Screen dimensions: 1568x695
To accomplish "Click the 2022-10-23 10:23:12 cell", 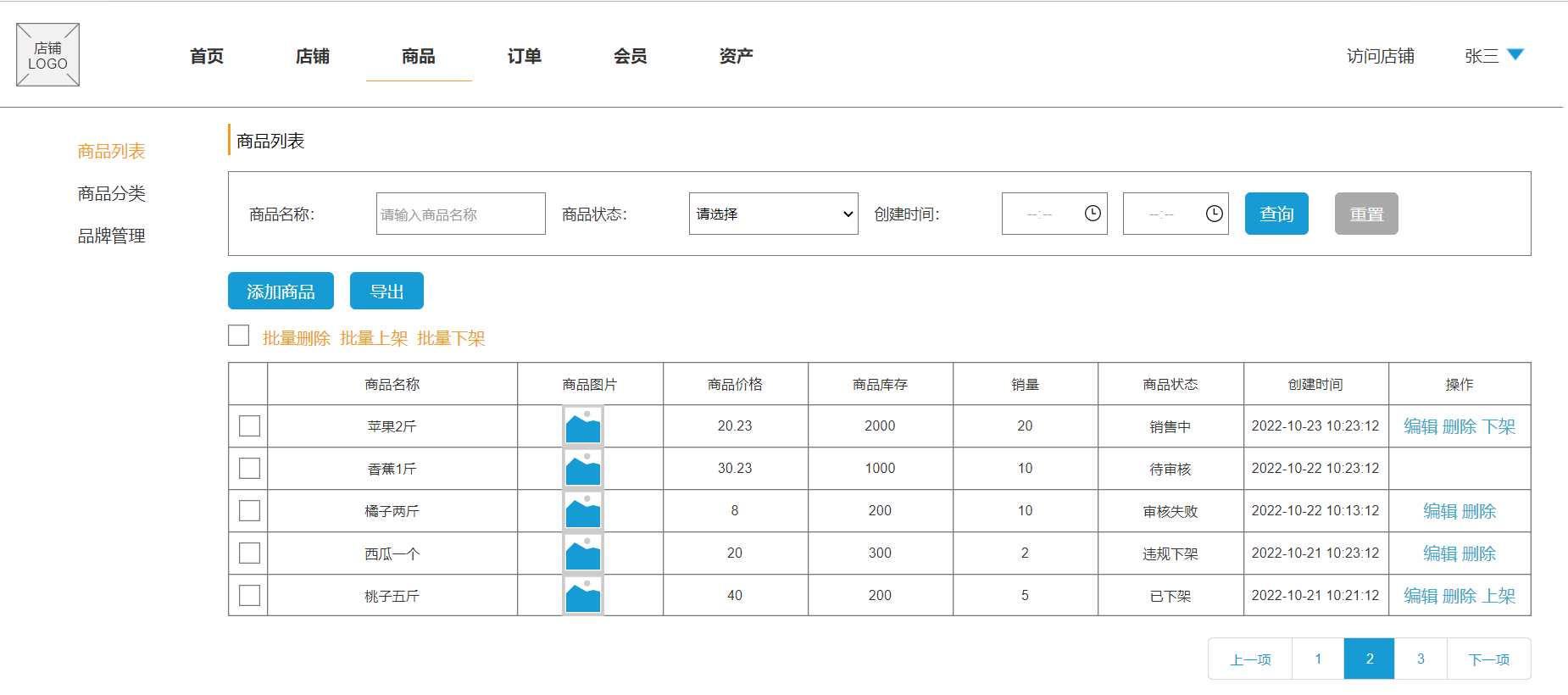I will tap(1315, 426).
